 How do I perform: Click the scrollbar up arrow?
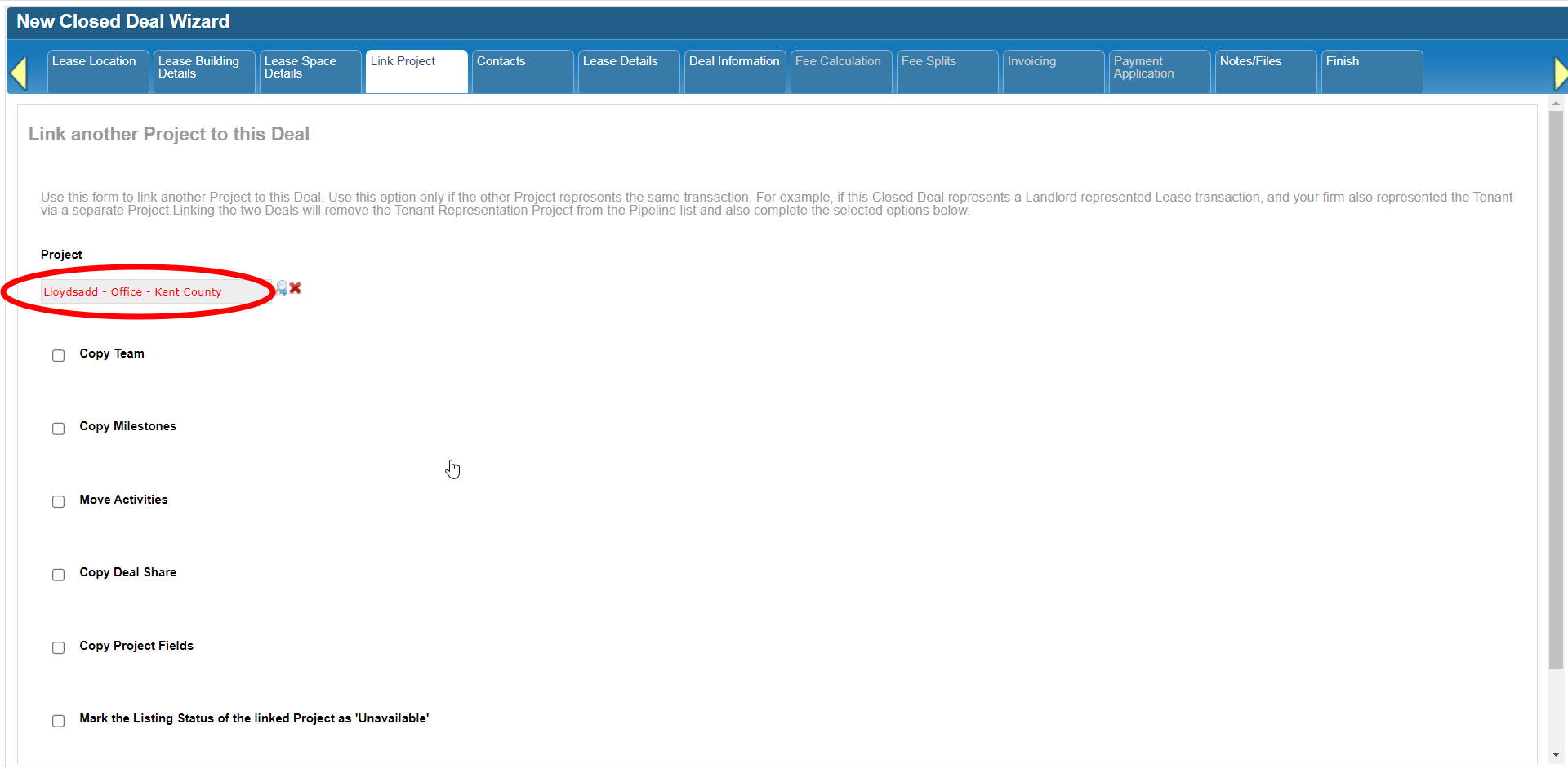(1556, 104)
